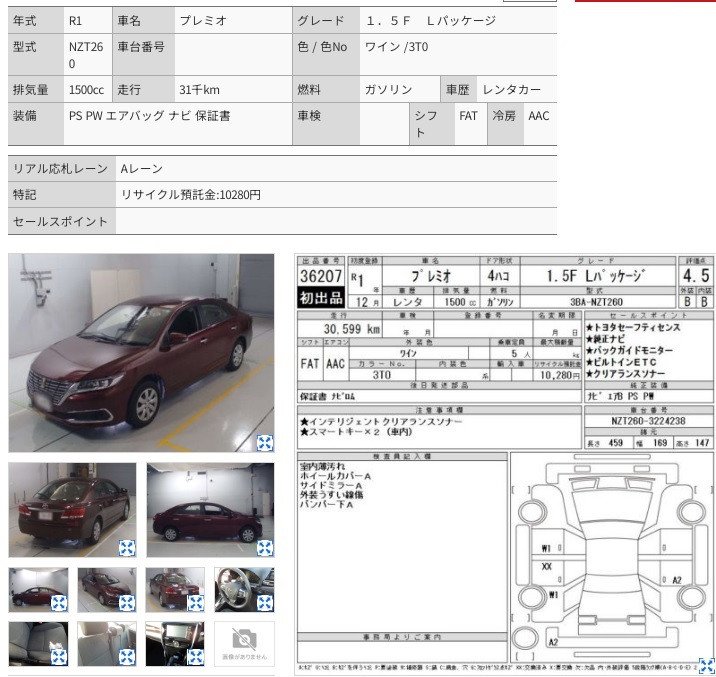Select the mileage value 31千km
This screenshot has width=716, height=677.
[x=199, y=89]
